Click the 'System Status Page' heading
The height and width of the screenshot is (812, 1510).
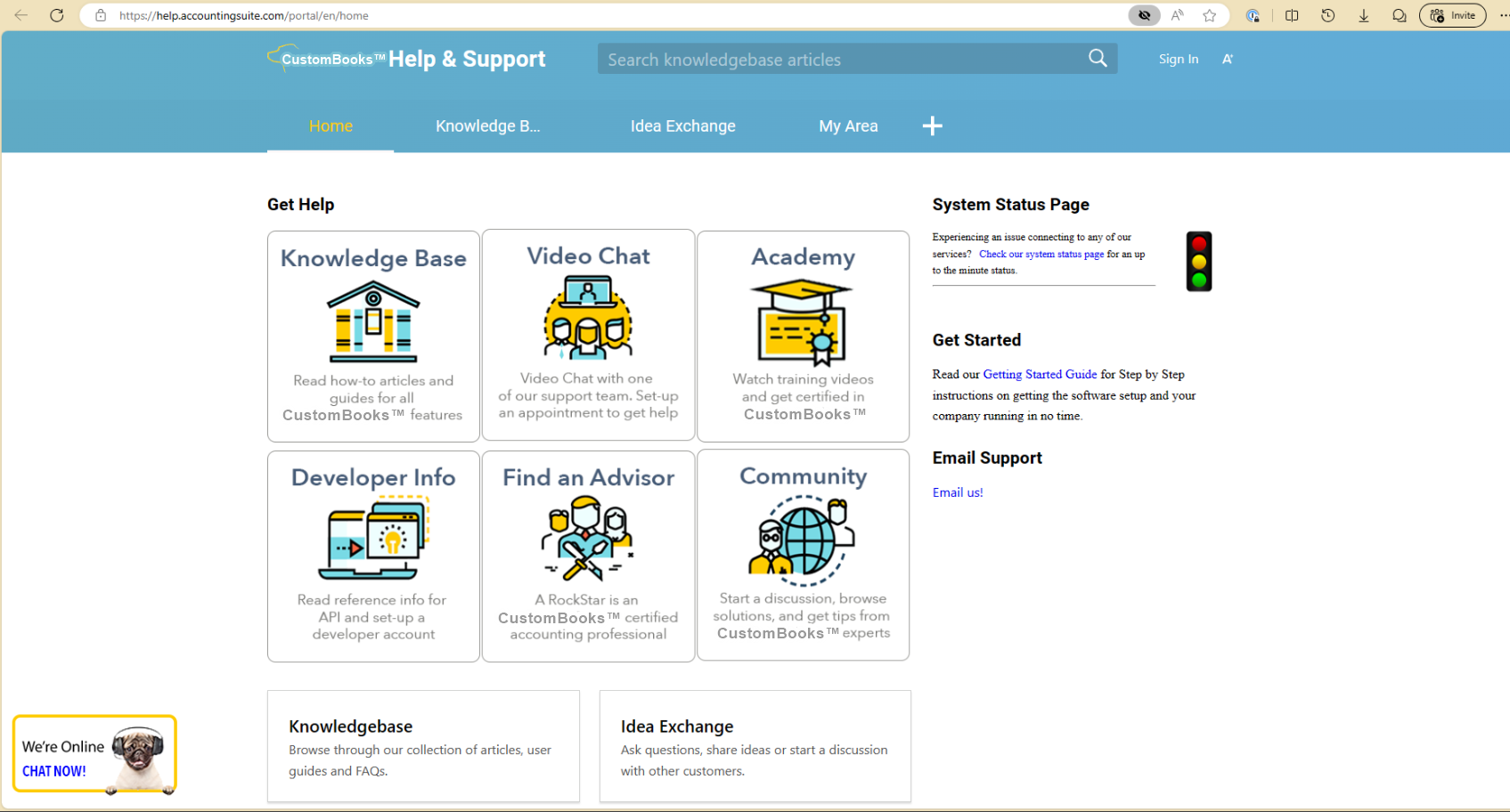click(1010, 205)
